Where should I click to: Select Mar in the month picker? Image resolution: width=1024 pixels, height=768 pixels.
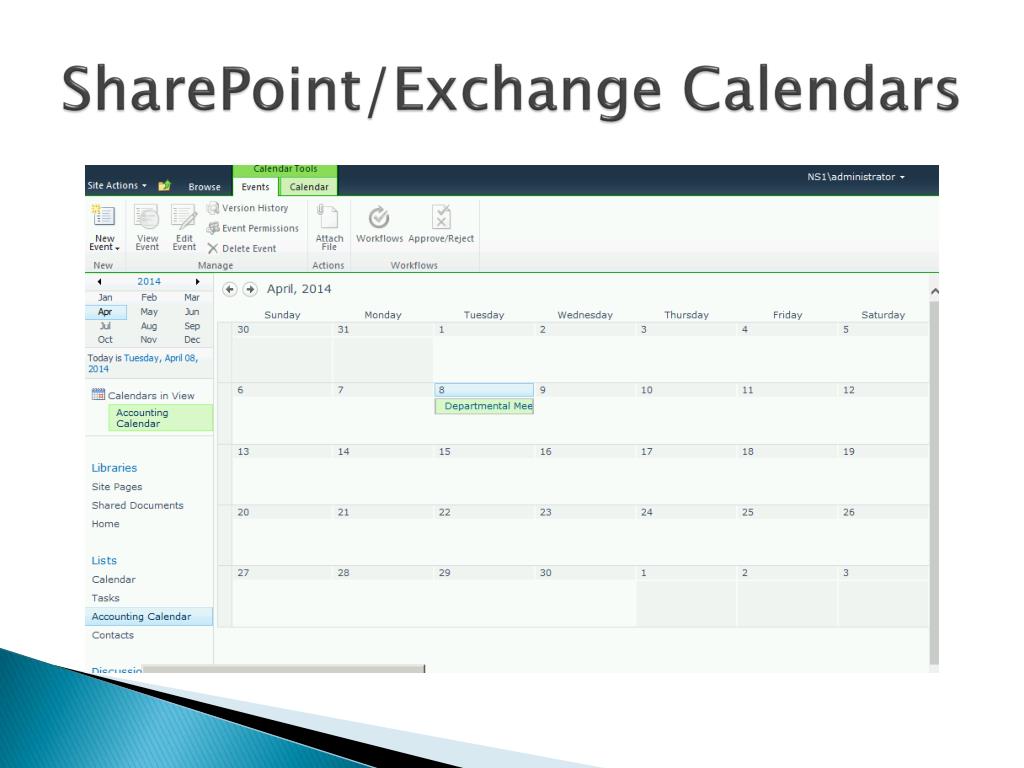tap(191, 297)
